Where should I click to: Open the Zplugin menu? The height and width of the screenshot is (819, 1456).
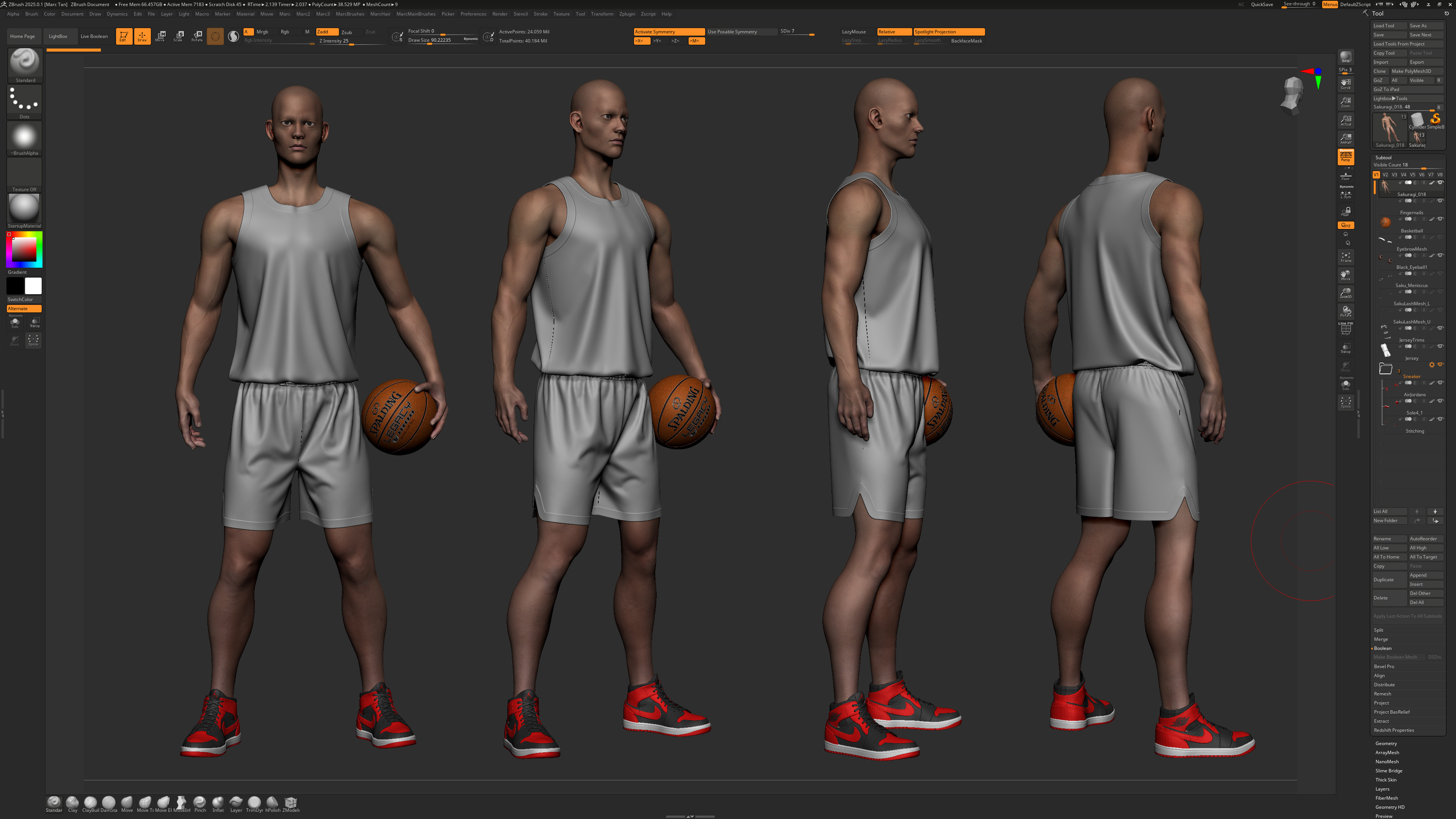[x=627, y=14]
